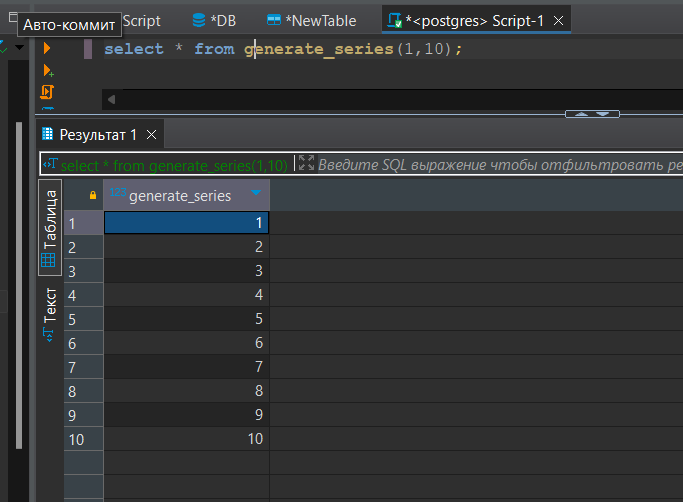The width and height of the screenshot is (683, 502).
Task: Switch to the *NewTable tab
Action: pyautogui.click(x=311, y=20)
